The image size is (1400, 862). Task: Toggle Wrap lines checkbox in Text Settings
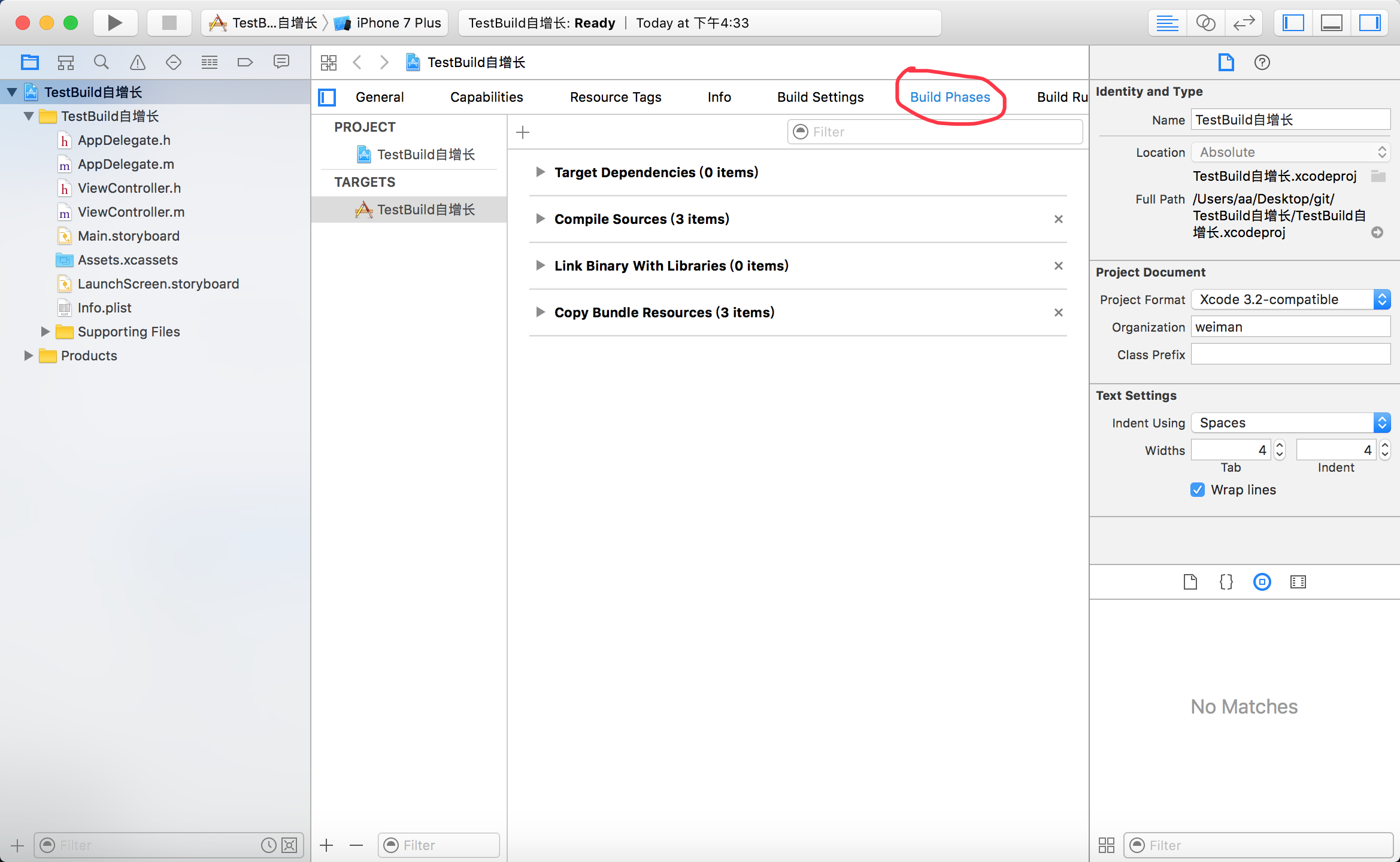(x=1196, y=489)
